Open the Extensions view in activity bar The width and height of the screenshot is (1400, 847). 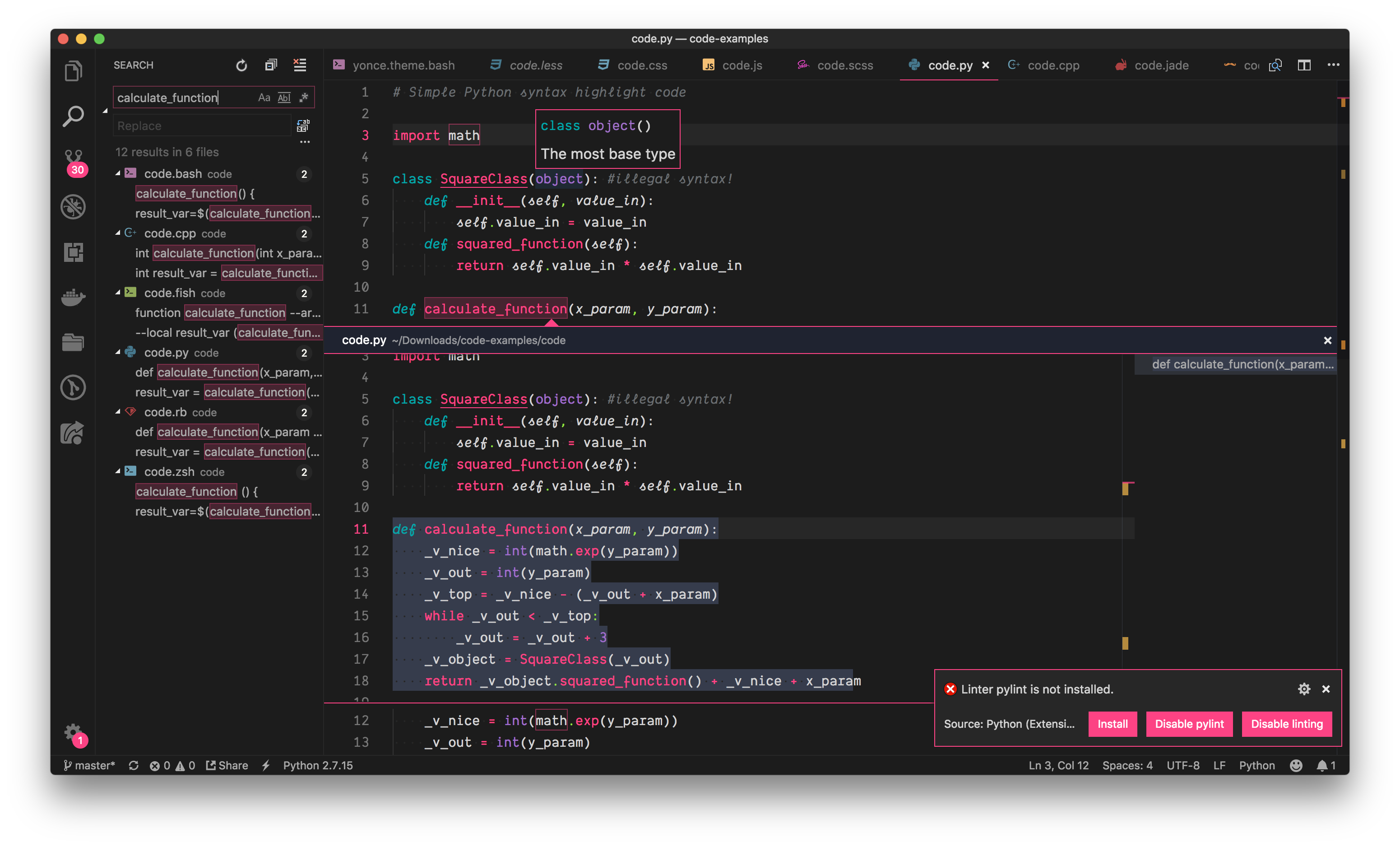click(73, 252)
